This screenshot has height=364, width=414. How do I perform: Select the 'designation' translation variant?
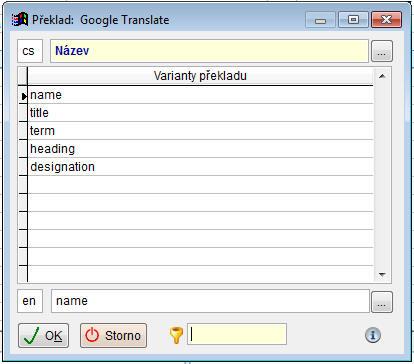(x=200, y=167)
